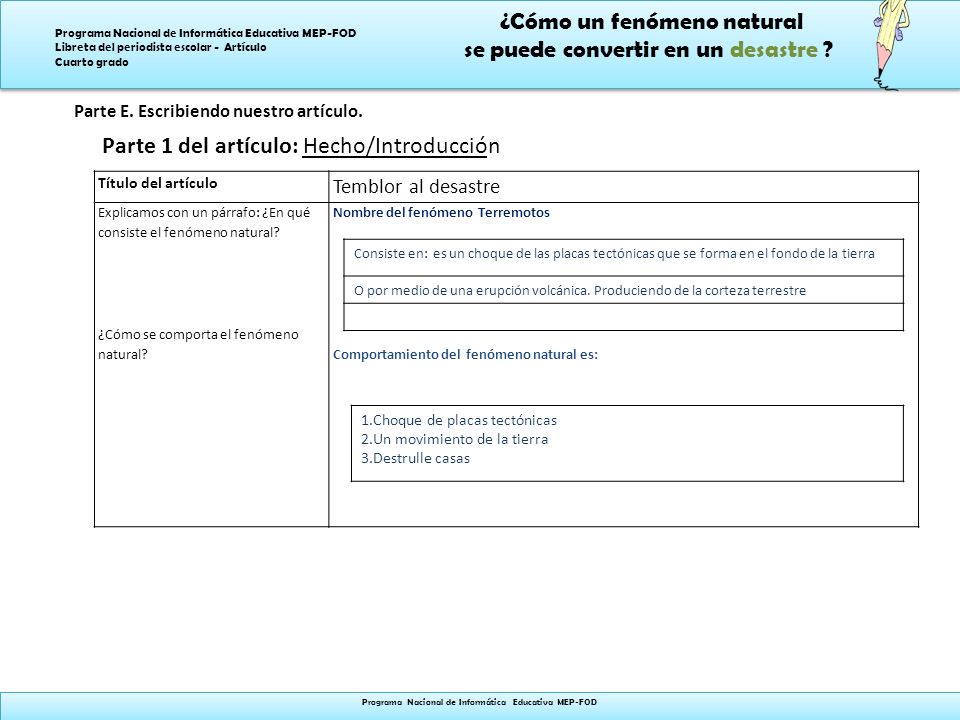Viewport: 960px width, 720px height.
Task: Click the pencil character illustration
Action: coord(893,45)
